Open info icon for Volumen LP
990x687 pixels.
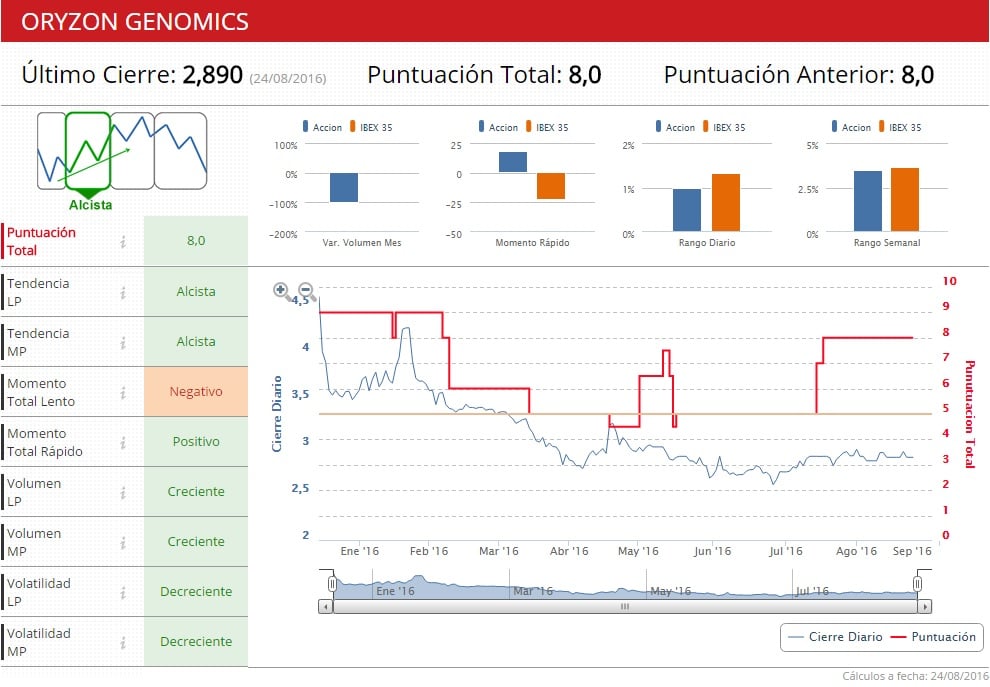click(x=123, y=493)
